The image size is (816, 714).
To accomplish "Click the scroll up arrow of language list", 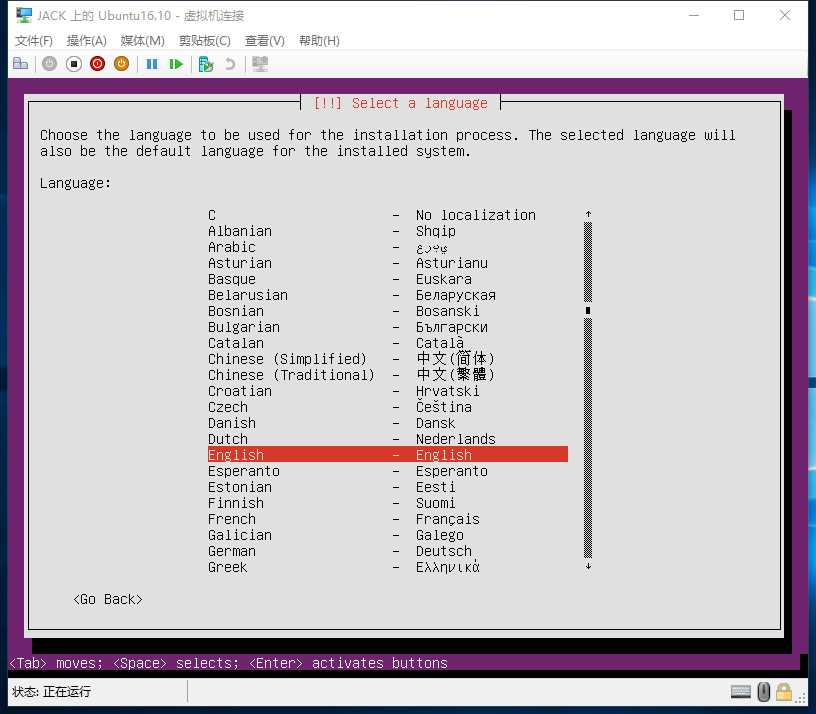I will (588, 214).
